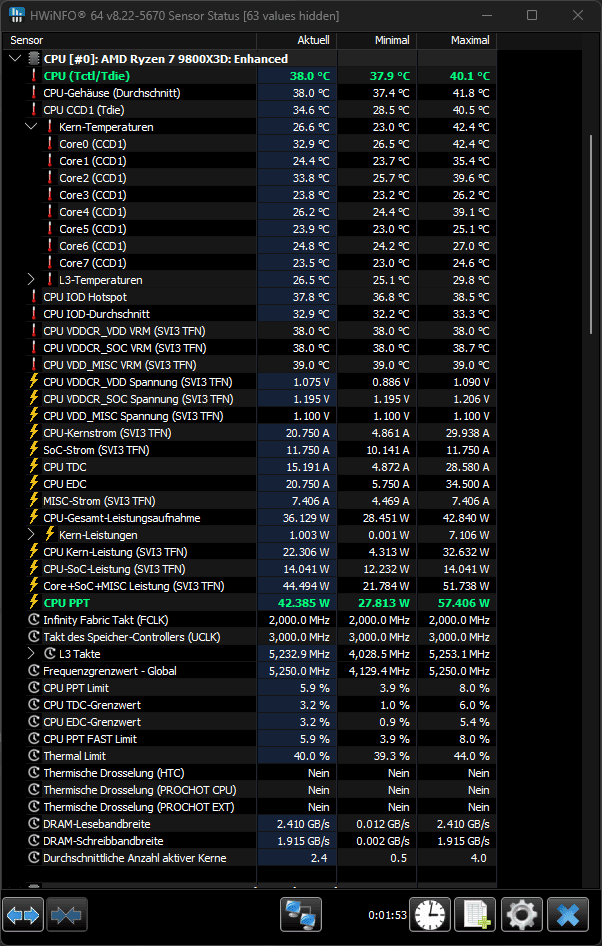The image size is (602, 946).
Task: Click the lightning icon beside CPU EDC
Action: coord(34,484)
